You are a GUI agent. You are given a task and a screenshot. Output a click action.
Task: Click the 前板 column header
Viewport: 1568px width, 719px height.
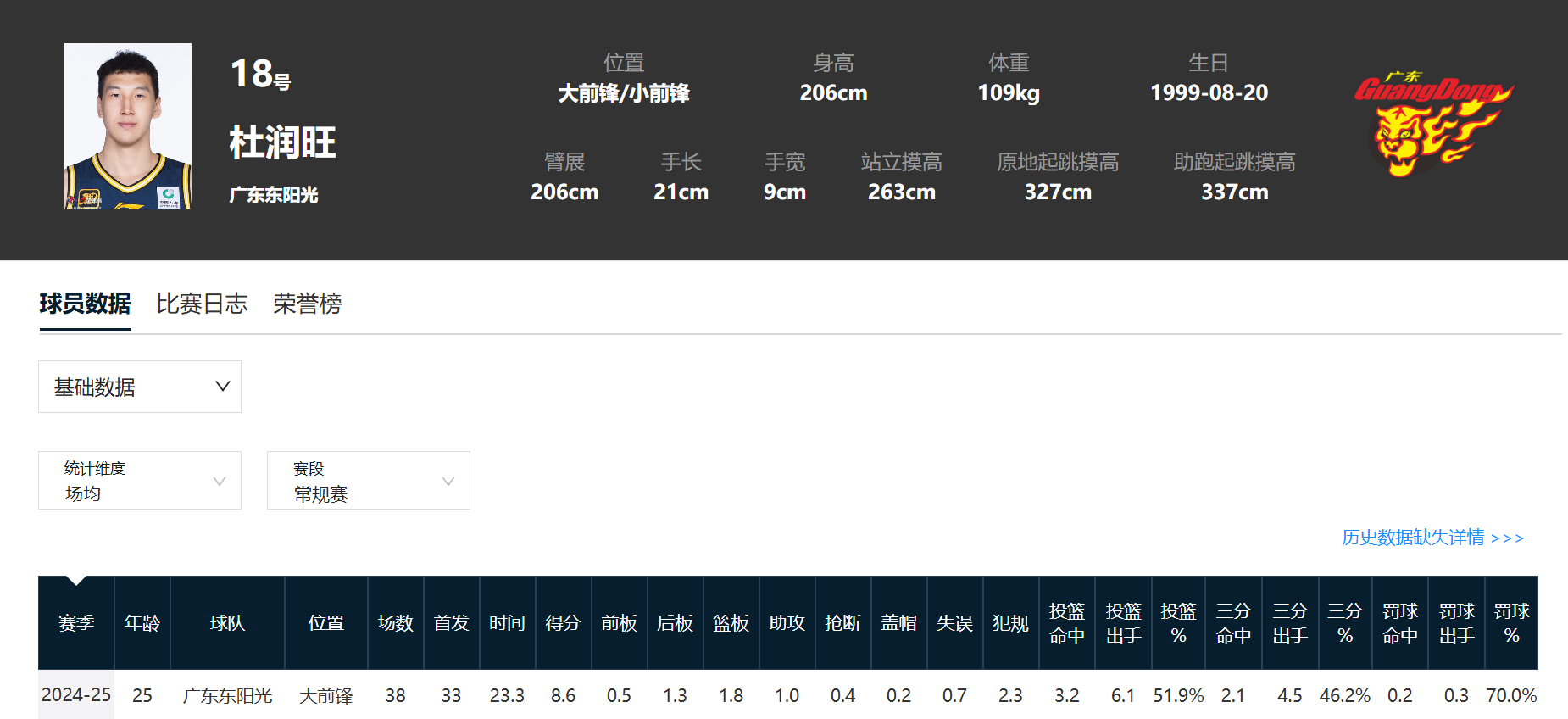tap(620, 623)
